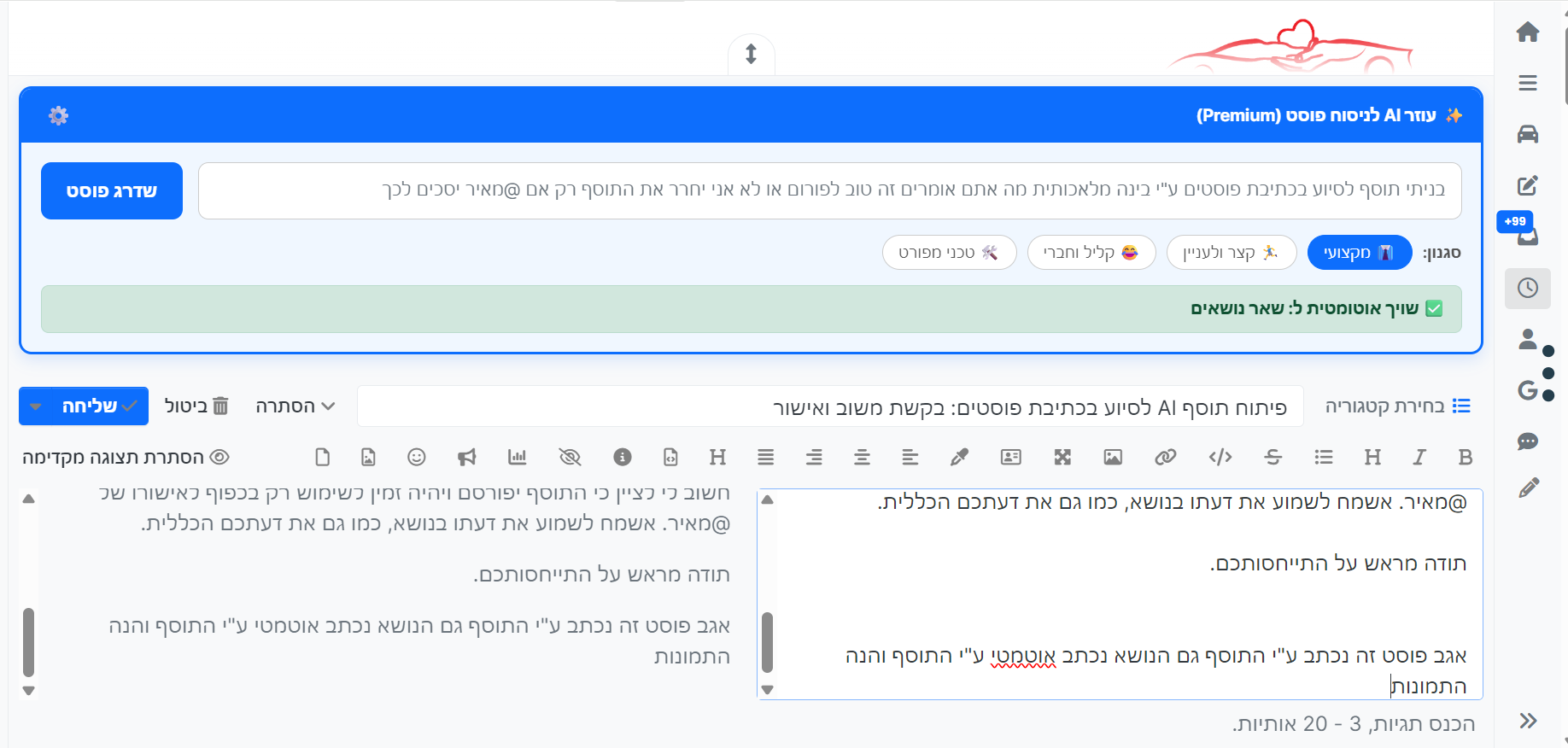1568x748 pixels.
Task: Insert a hyperlink with chain icon
Action: pyautogui.click(x=1166, y=457)
